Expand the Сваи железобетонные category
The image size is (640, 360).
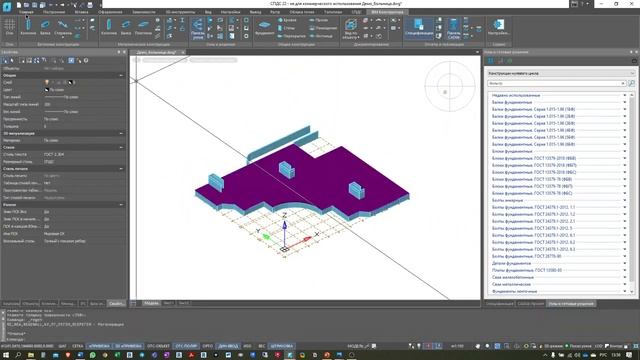pos(624,277)
